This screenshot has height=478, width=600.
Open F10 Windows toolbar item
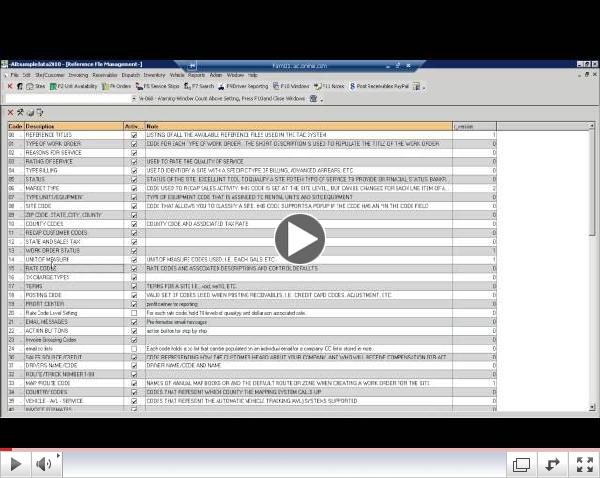291,86
